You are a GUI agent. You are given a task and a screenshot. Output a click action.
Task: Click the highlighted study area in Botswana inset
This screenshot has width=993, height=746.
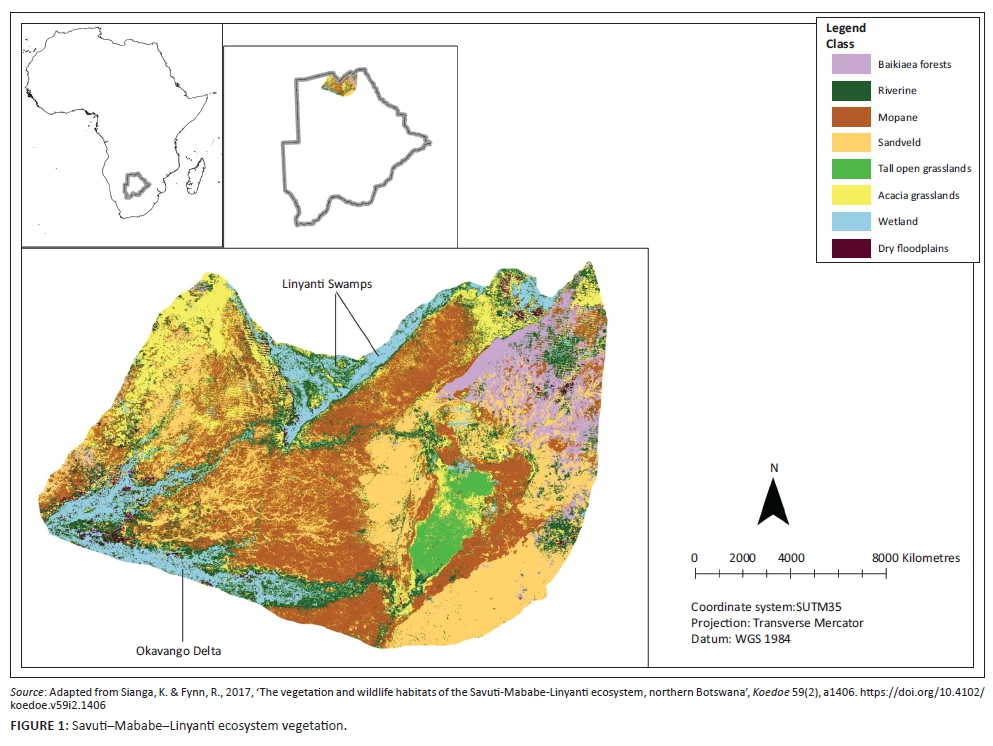coord(339,86)
